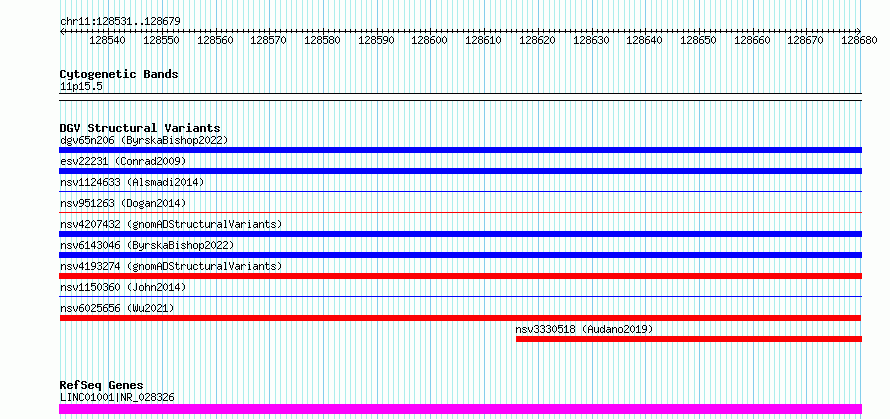Click the 128660 ruler position

(x=753, y=40)
